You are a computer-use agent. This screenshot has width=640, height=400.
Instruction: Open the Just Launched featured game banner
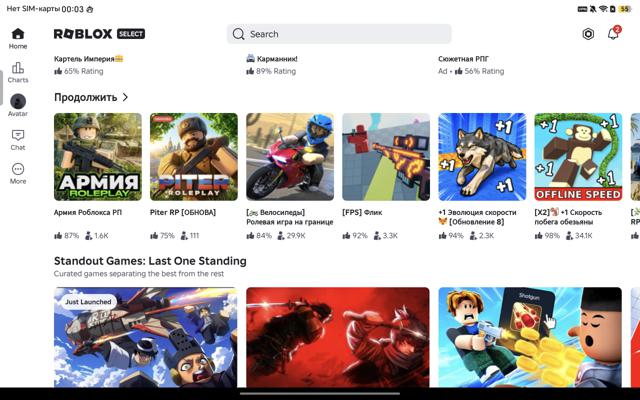coord(145,337)
